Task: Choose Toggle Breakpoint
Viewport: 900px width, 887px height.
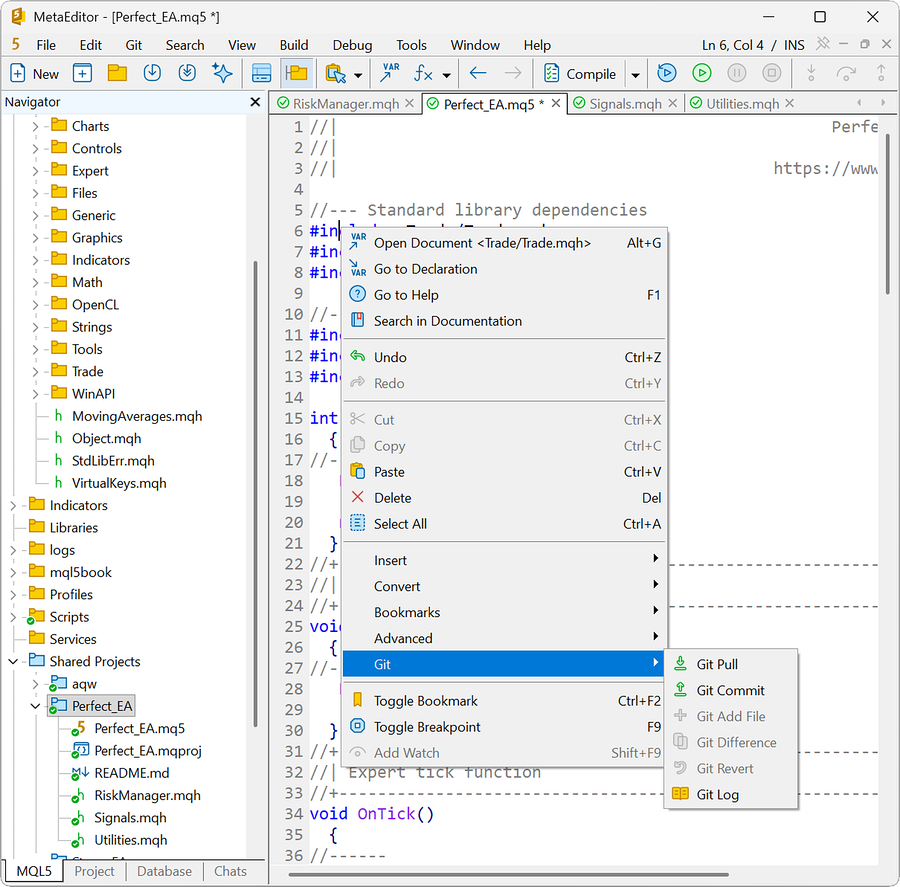Action: click(x=505, y=727)
